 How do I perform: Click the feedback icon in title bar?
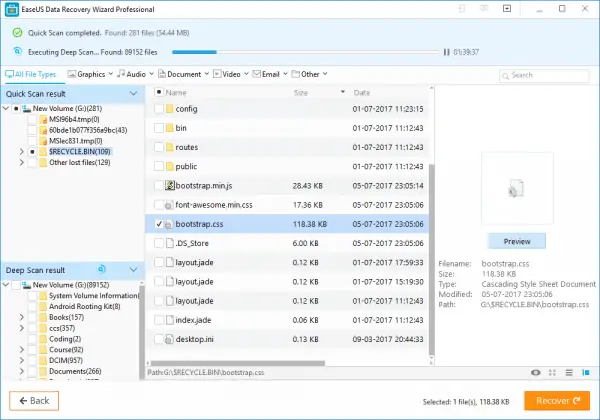(484, 8)
